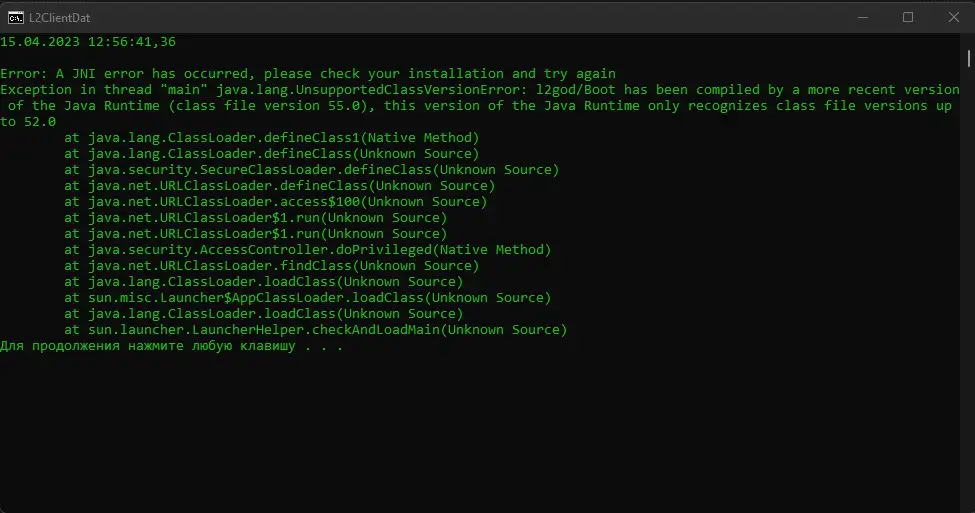Click the URLClassLoader.defineClass stack line
This screenshot has height=513, width=975.
[x=279, y=185]
